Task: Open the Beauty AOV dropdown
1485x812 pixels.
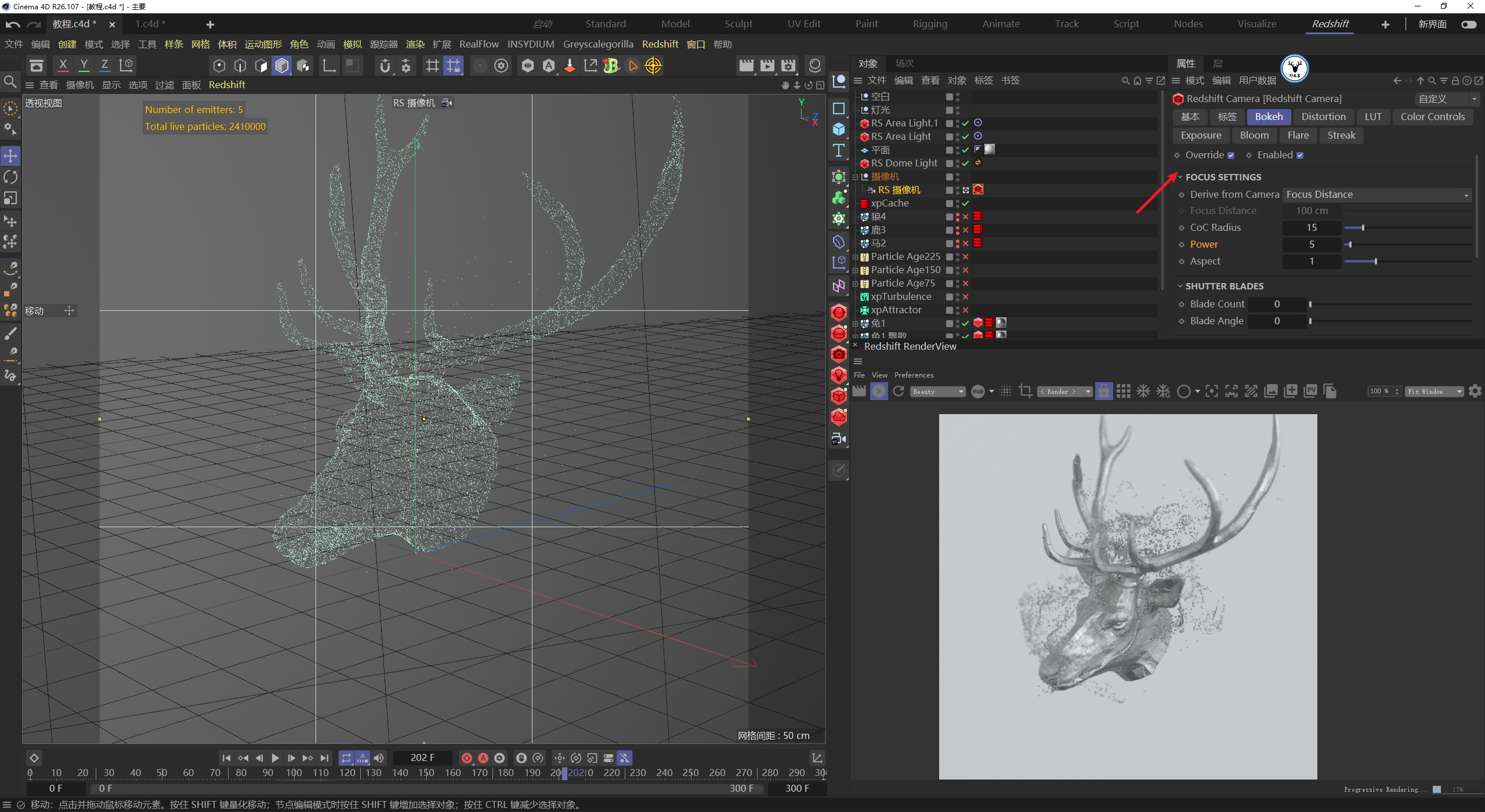Action: coord(937,391)
